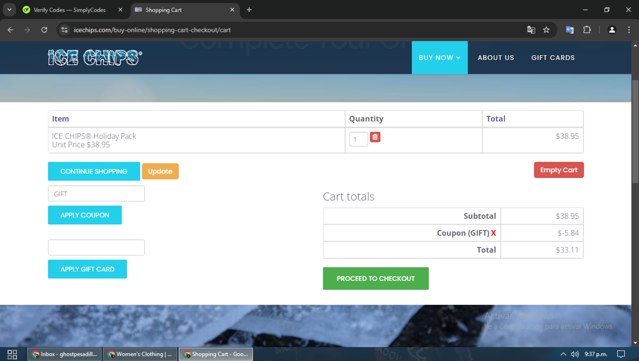Click CONTINUE SHOPPING button
The height and width of the screenshot is (361, 639).
point(94,171)
